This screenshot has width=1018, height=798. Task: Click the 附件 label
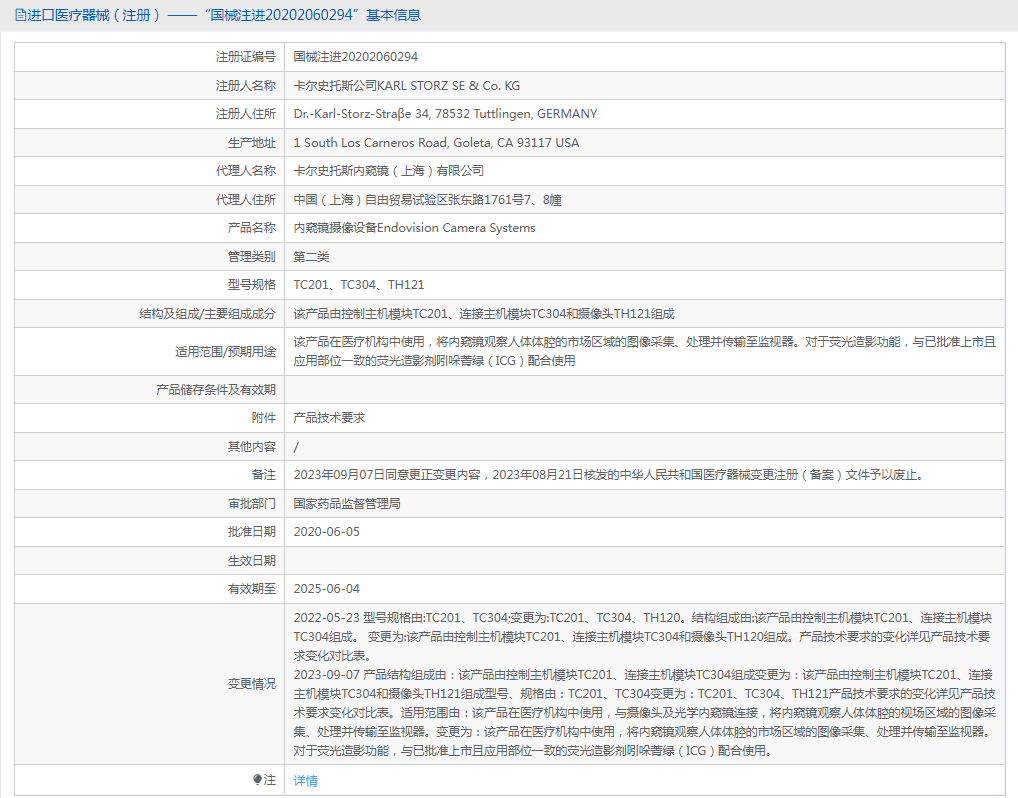pyautogui.click(x=264, y=418)
